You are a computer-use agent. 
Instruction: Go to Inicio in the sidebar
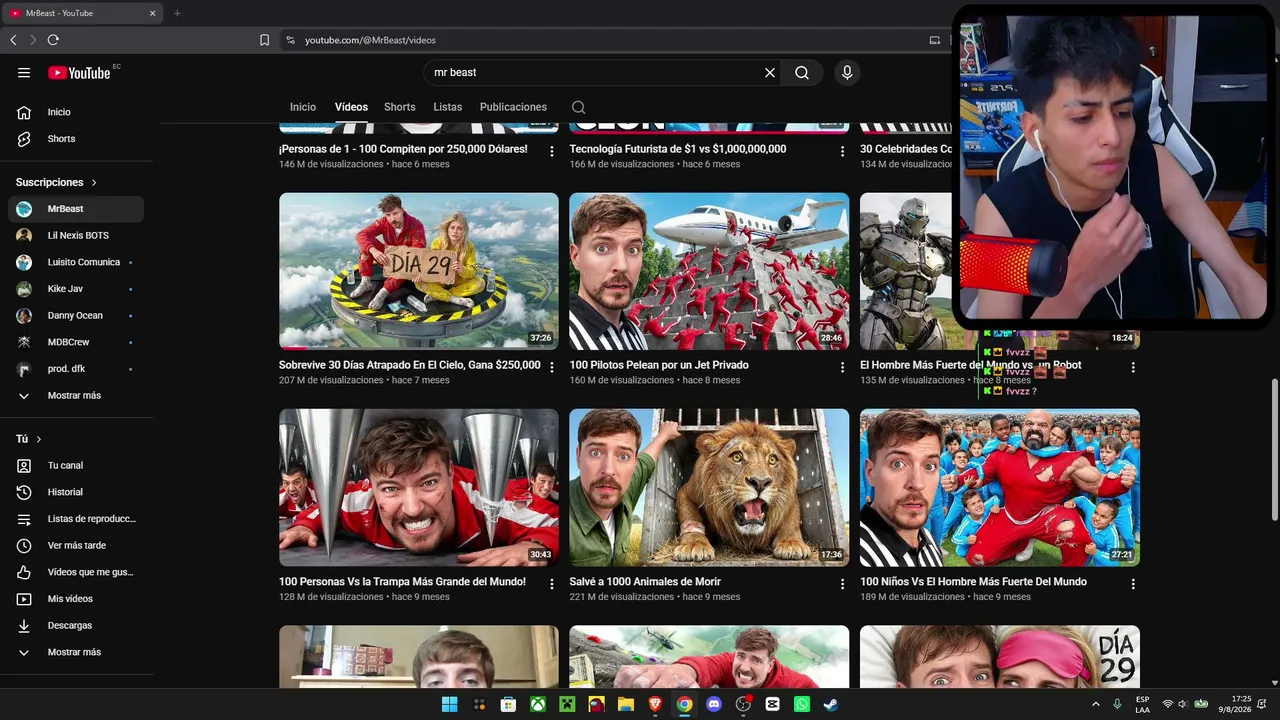pos(76,112)
